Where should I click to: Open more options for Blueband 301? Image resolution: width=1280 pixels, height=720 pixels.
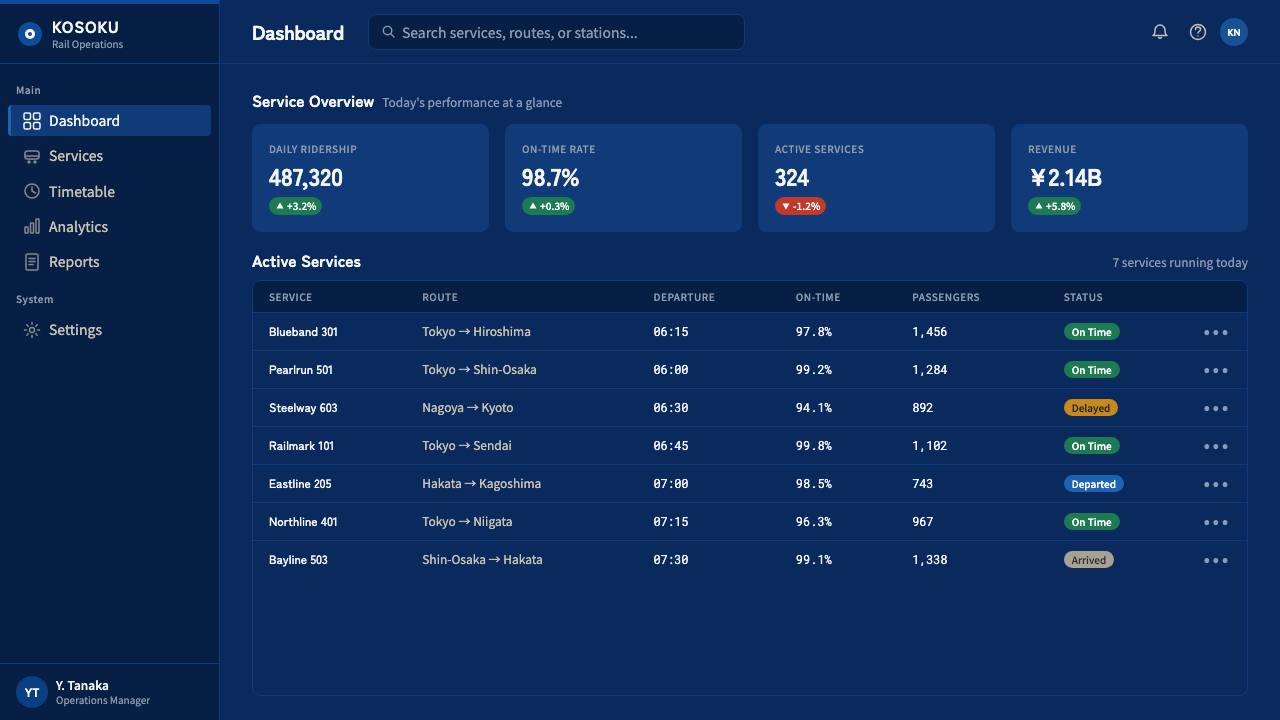(1216, 332)
